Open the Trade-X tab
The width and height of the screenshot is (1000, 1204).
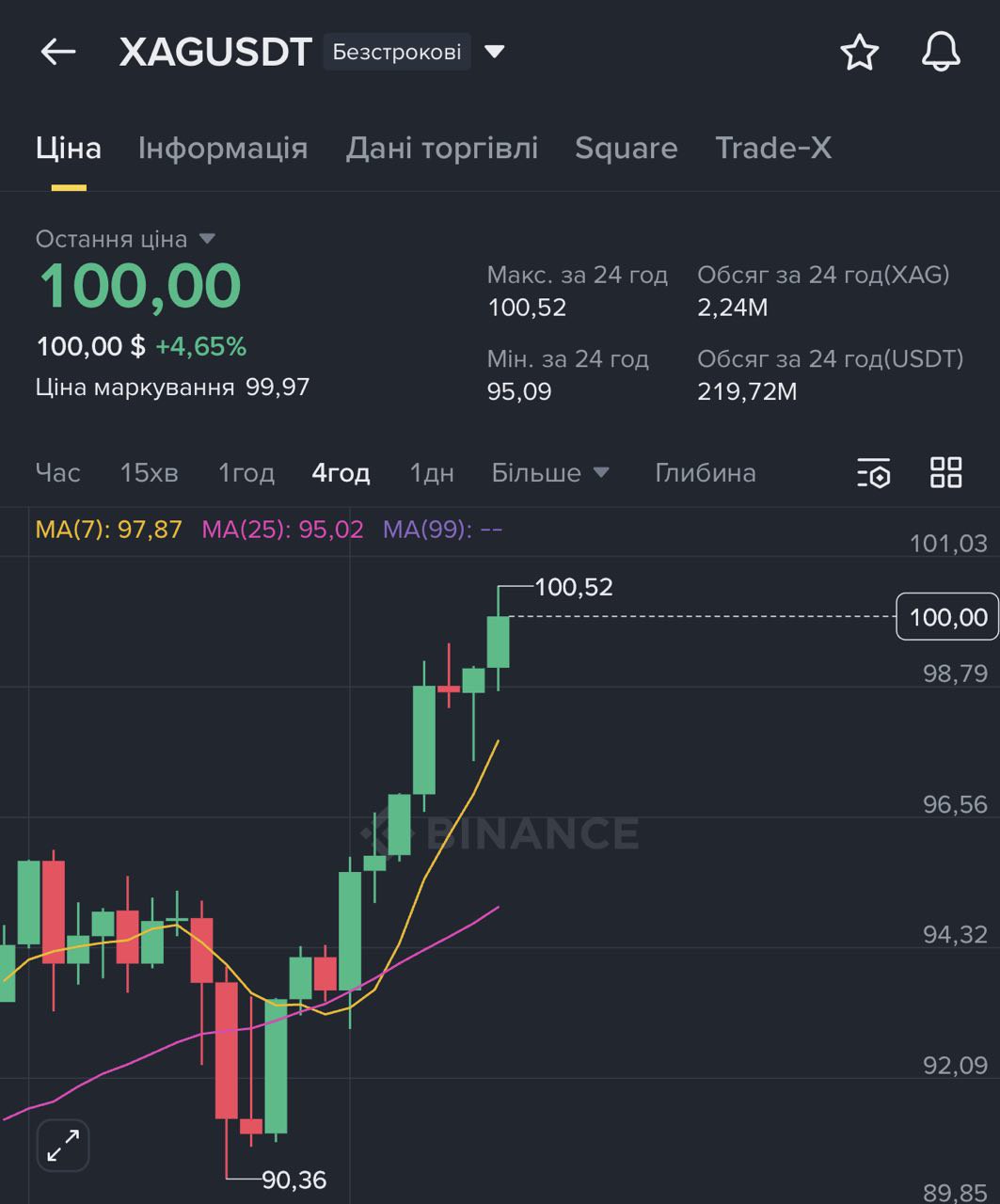click(773, 148)
